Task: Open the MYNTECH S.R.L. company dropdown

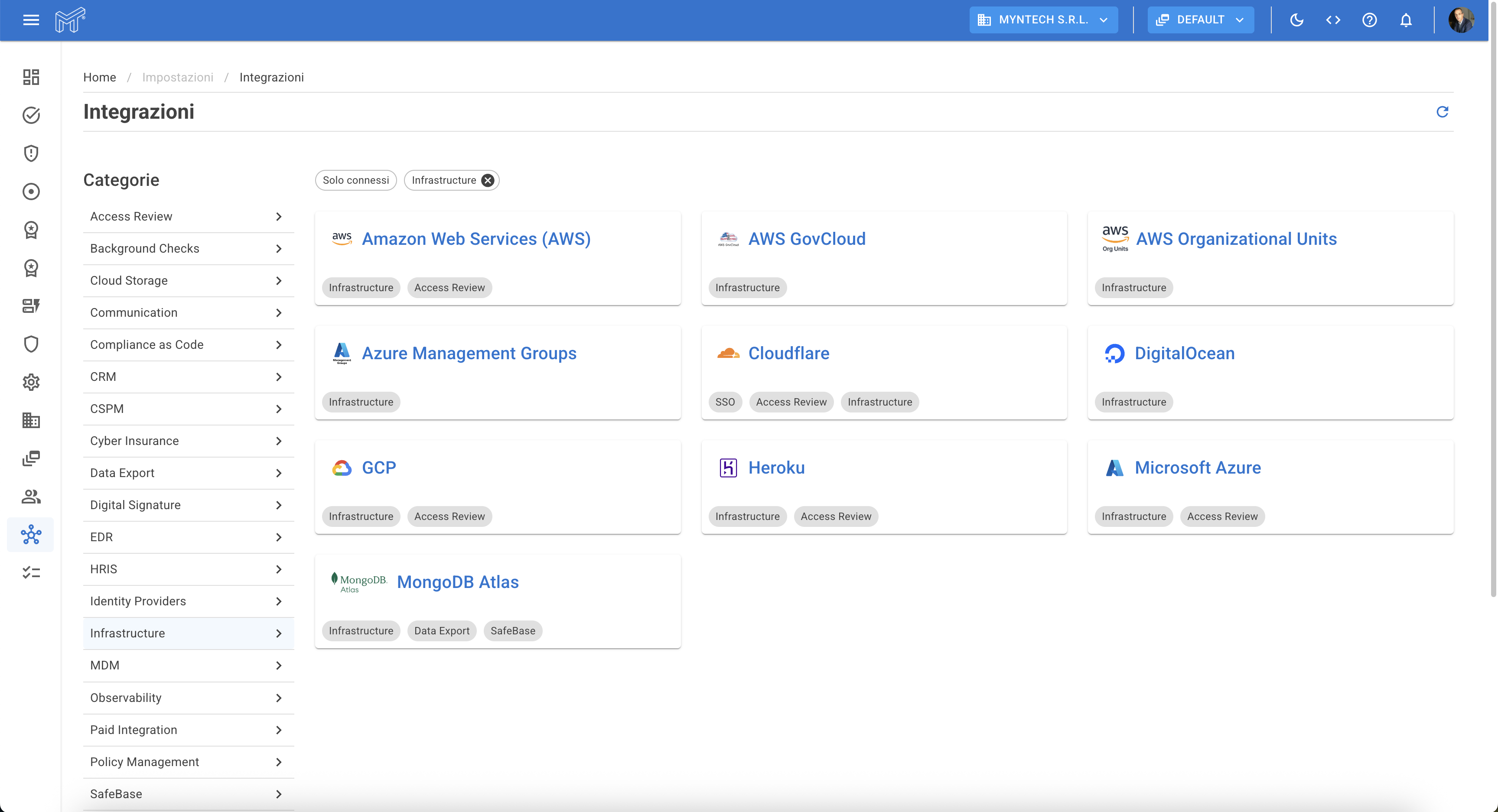Action: 1043,20
